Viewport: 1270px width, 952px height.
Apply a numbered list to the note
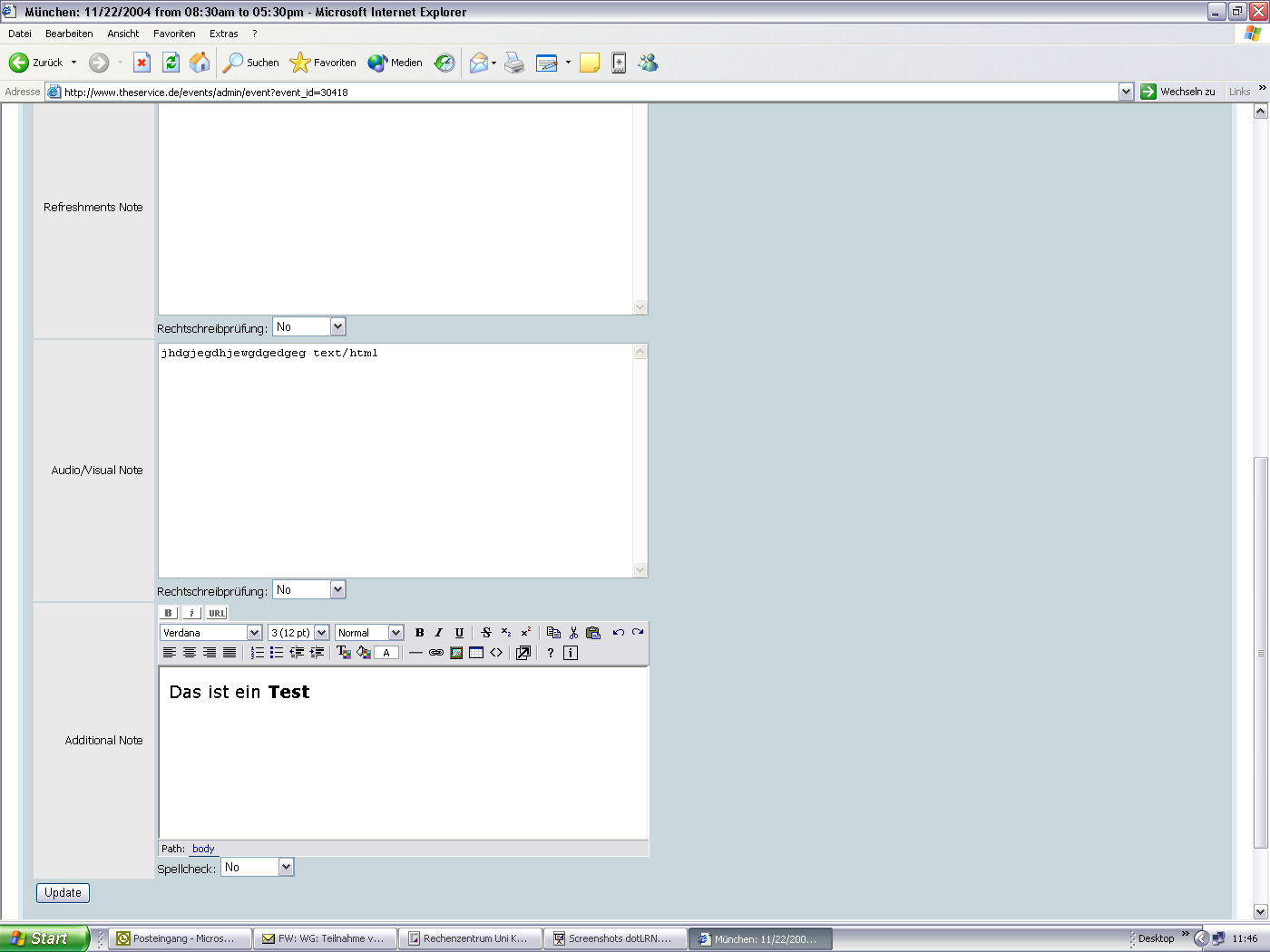(x=257, y=652)
